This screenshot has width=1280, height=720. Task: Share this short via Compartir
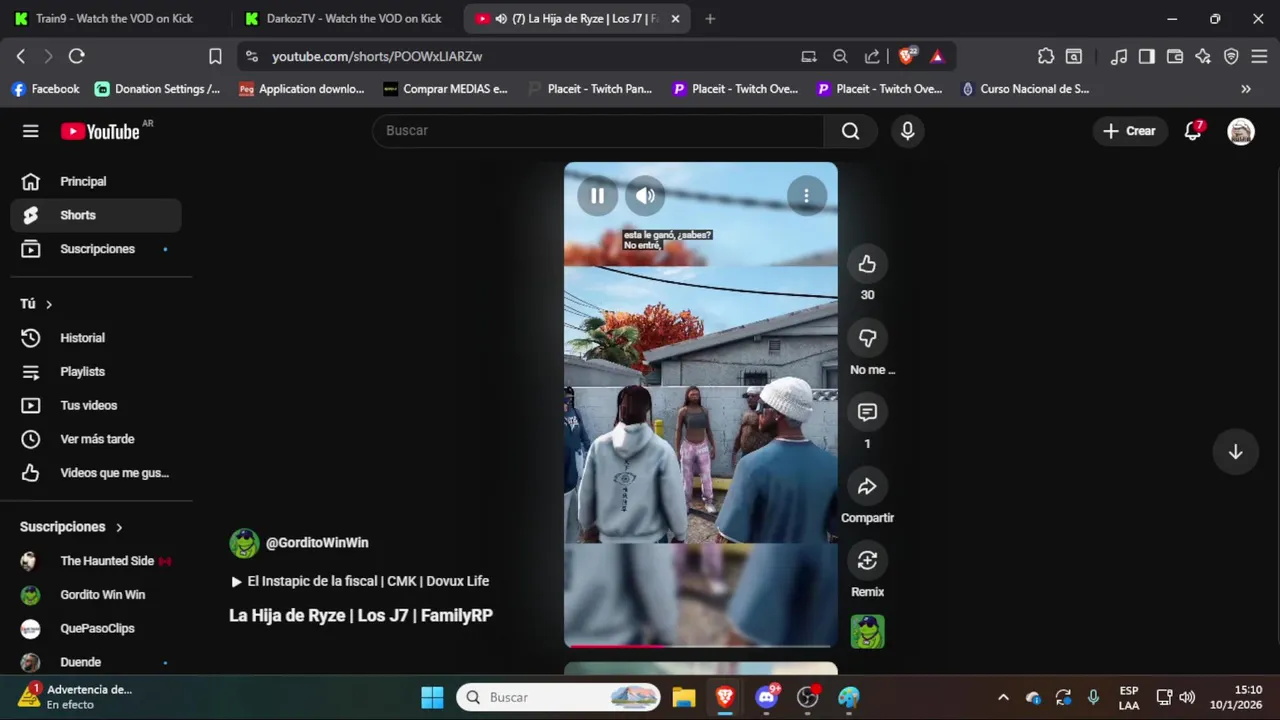(867, 486)
